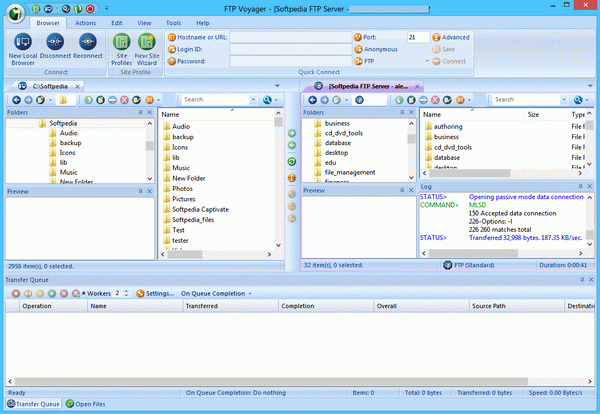Viewport: 600px width, 414px height.
Task: Click the Disconnect icon in ribbon
Action: (55, 42)
